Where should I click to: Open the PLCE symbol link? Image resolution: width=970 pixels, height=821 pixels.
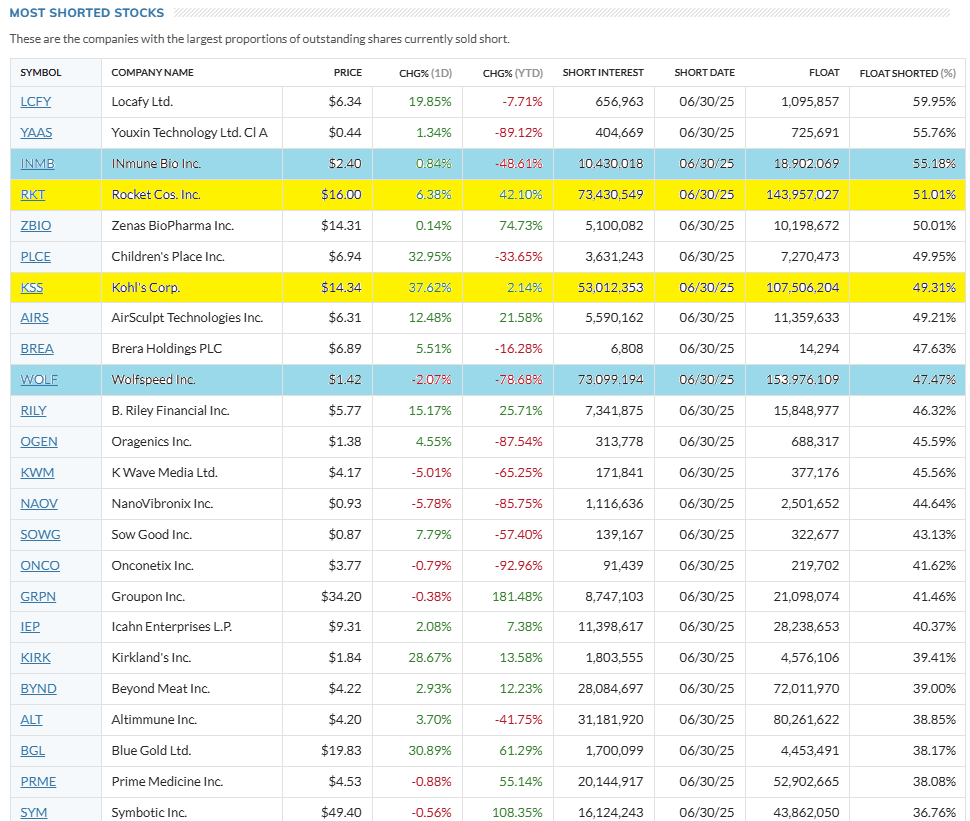[x=35, y=256]
